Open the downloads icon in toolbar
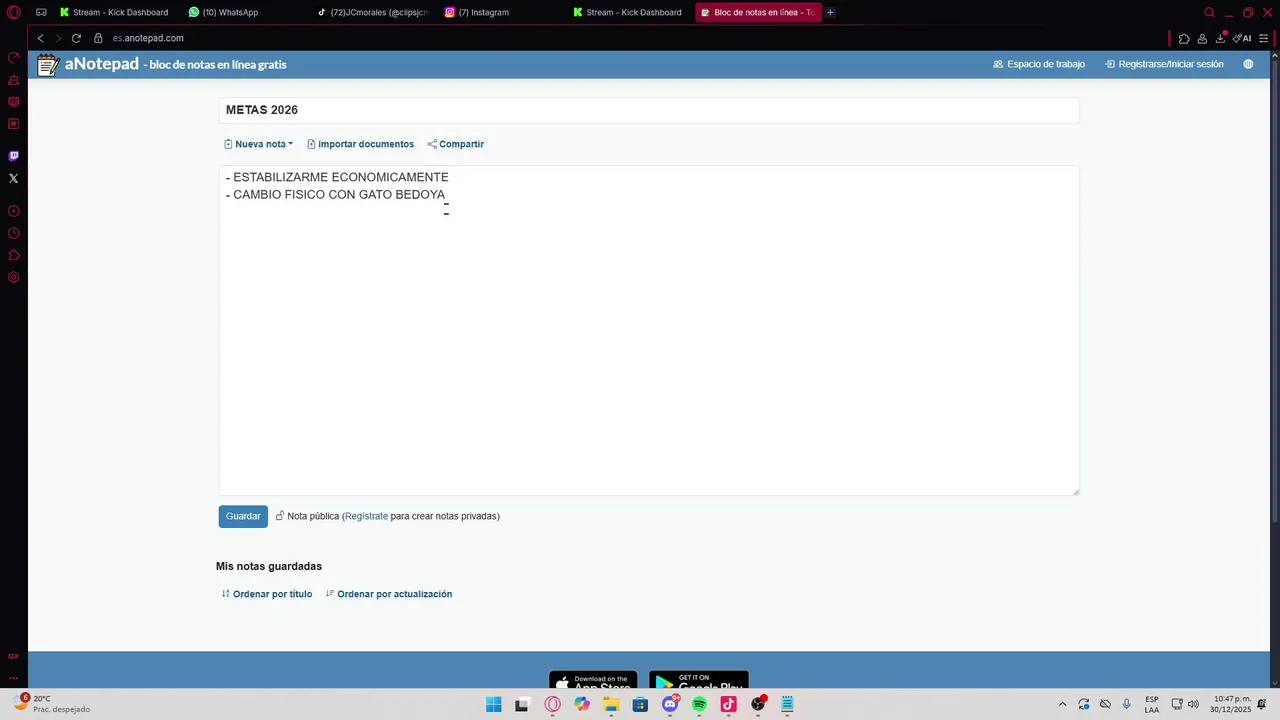This screenshot has width=1280, height=720. coord(1220,38)
